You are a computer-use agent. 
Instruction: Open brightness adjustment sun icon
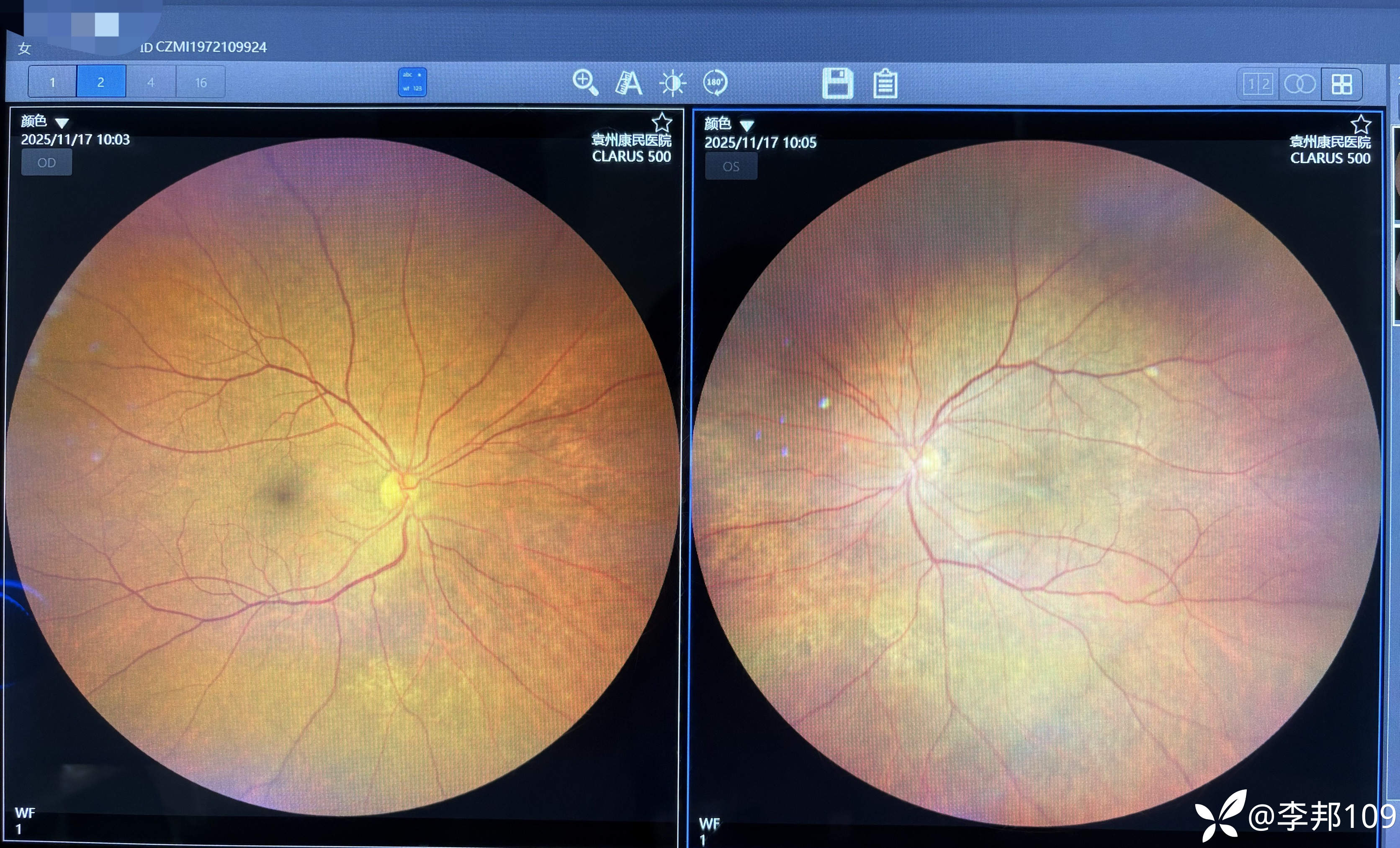673,83
